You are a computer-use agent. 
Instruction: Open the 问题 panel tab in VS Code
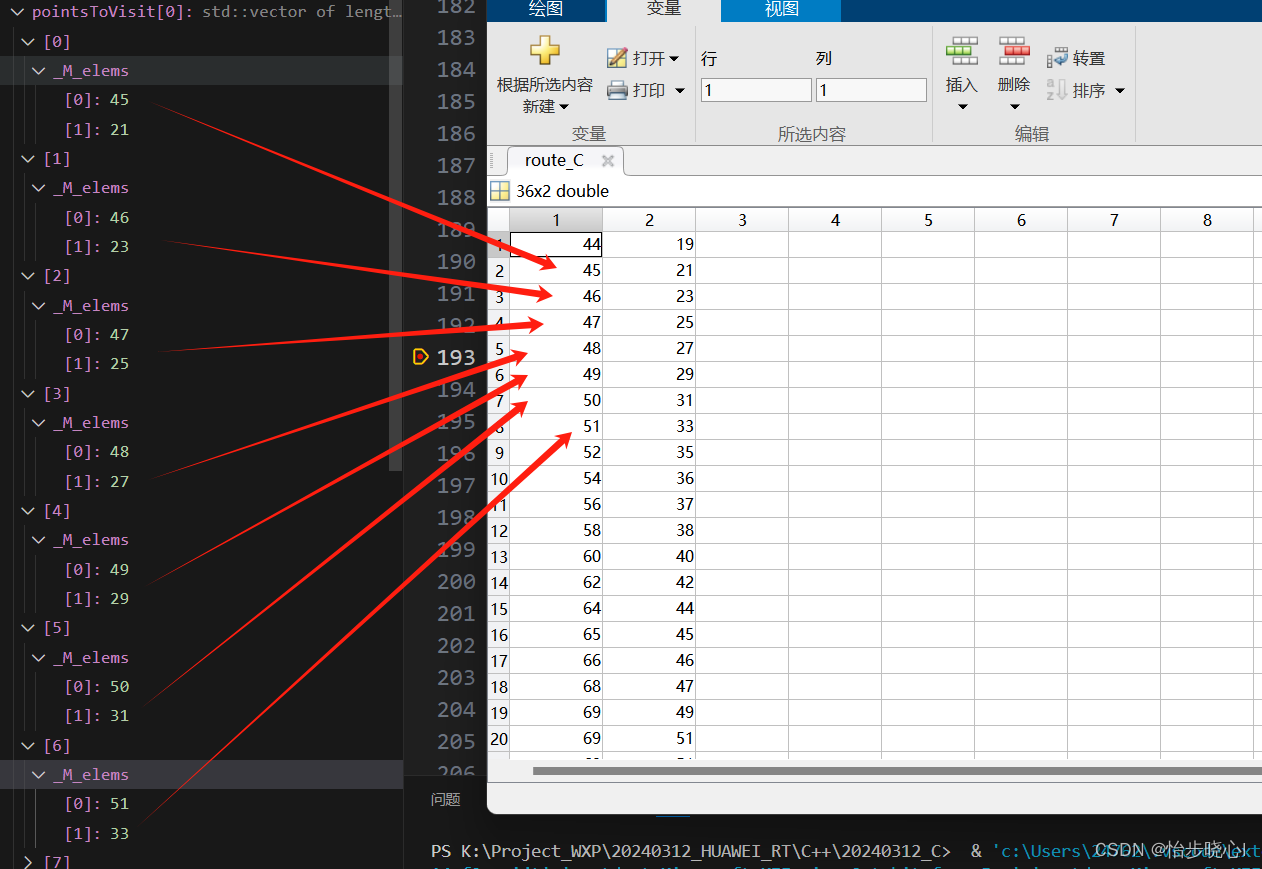click(446, 799)
